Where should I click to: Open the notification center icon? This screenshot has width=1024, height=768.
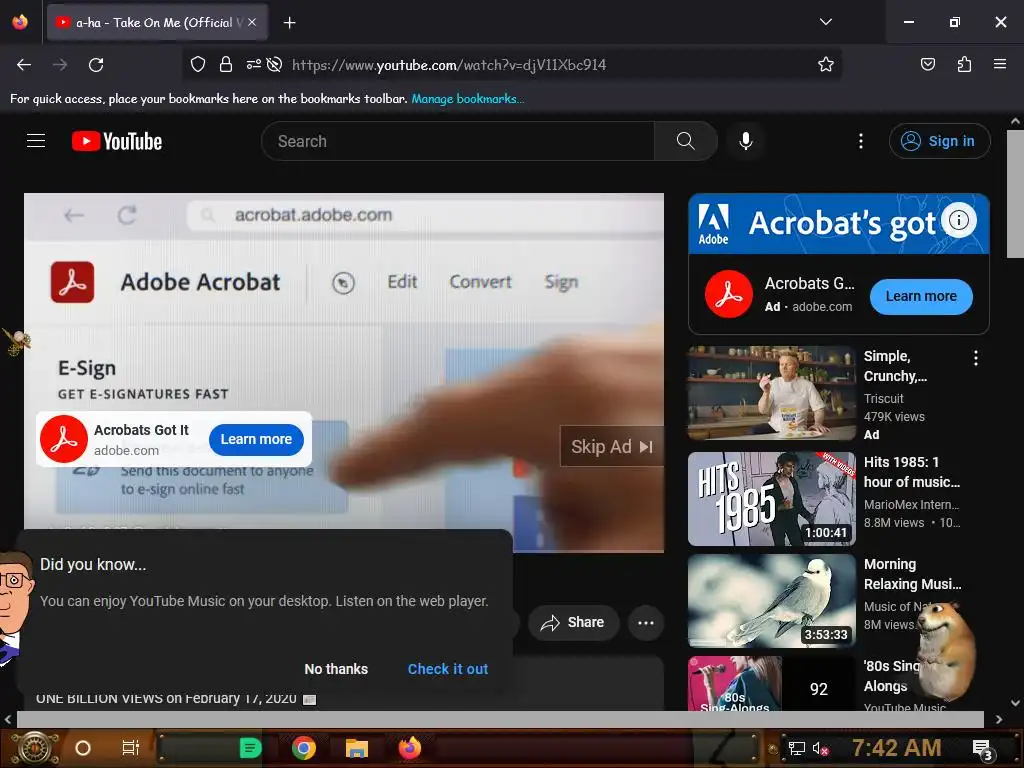[982, 749]
